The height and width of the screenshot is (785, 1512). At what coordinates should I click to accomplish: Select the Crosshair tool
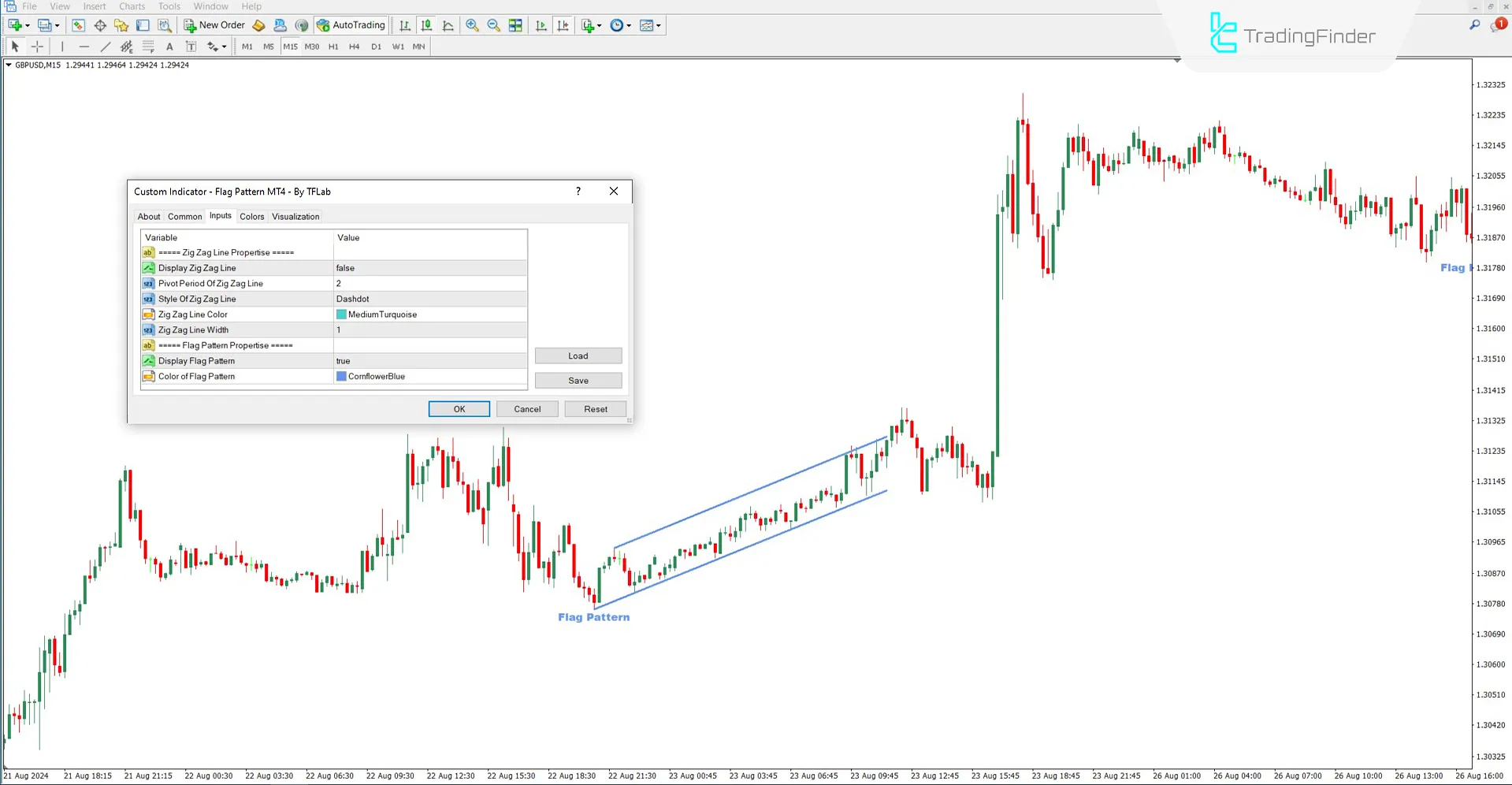36,47
